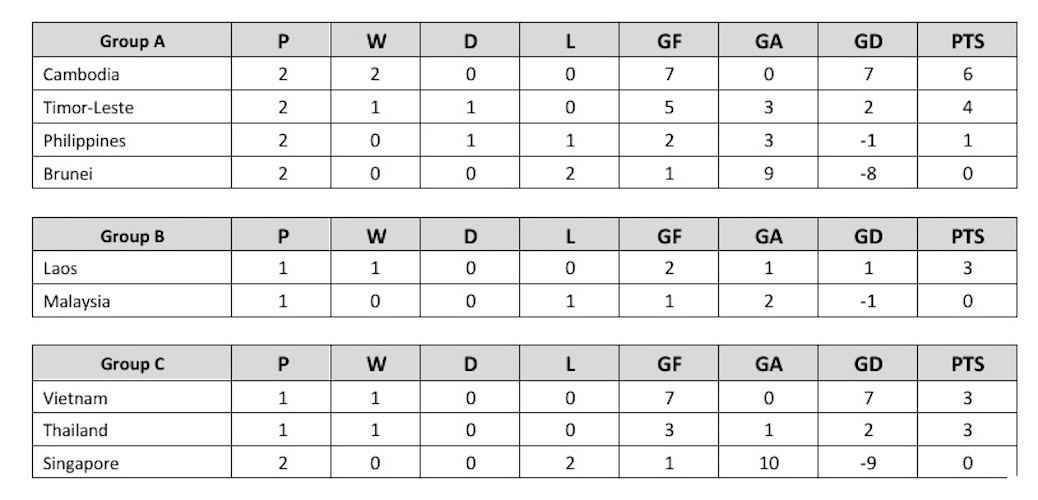Click the Group A header cell

tap(132, 42)
